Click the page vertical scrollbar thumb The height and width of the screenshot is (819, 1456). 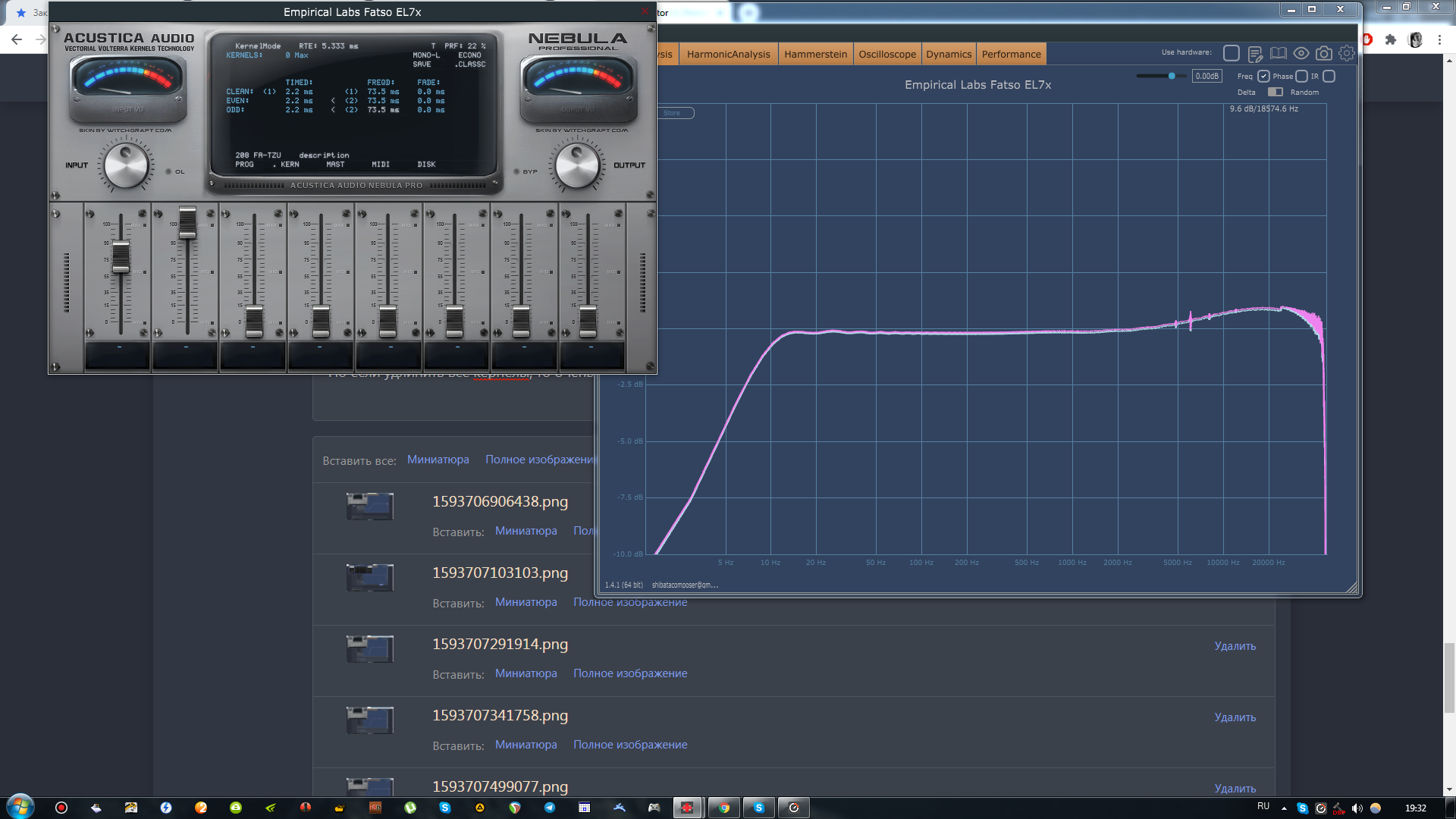click(x=1449, y=678)
